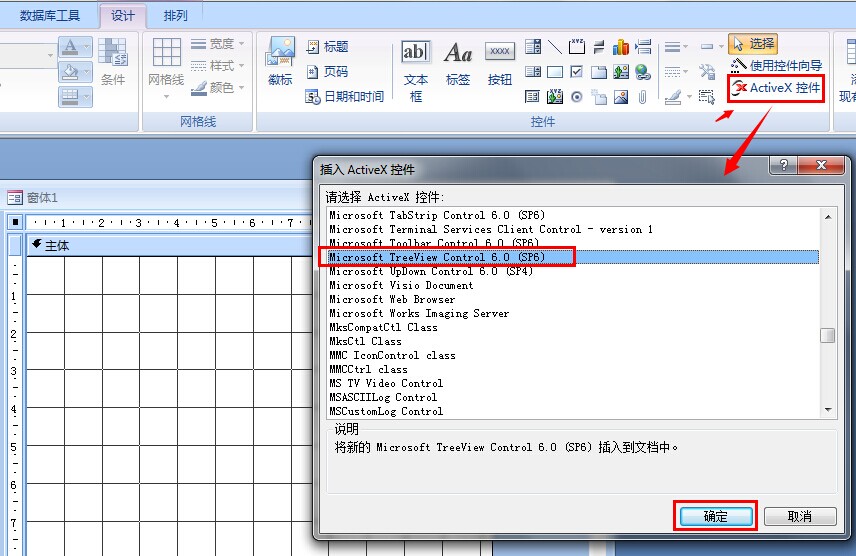Select the option button control icon
This screenshot has width=856, height=556.
[576, 97]
